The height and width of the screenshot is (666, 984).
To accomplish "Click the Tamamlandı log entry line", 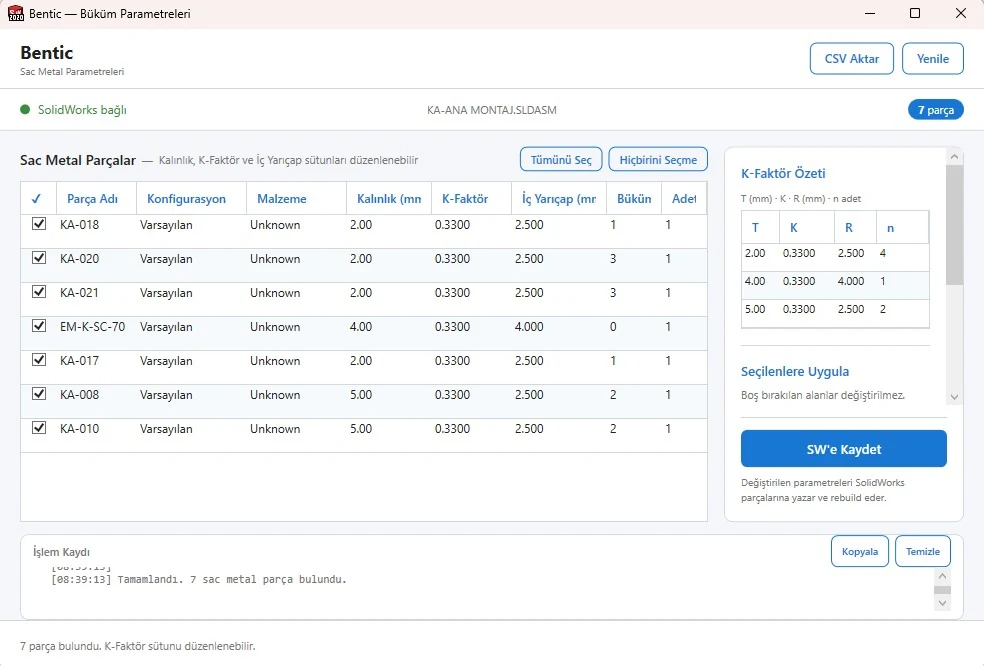I will click(x=199, y=579).
